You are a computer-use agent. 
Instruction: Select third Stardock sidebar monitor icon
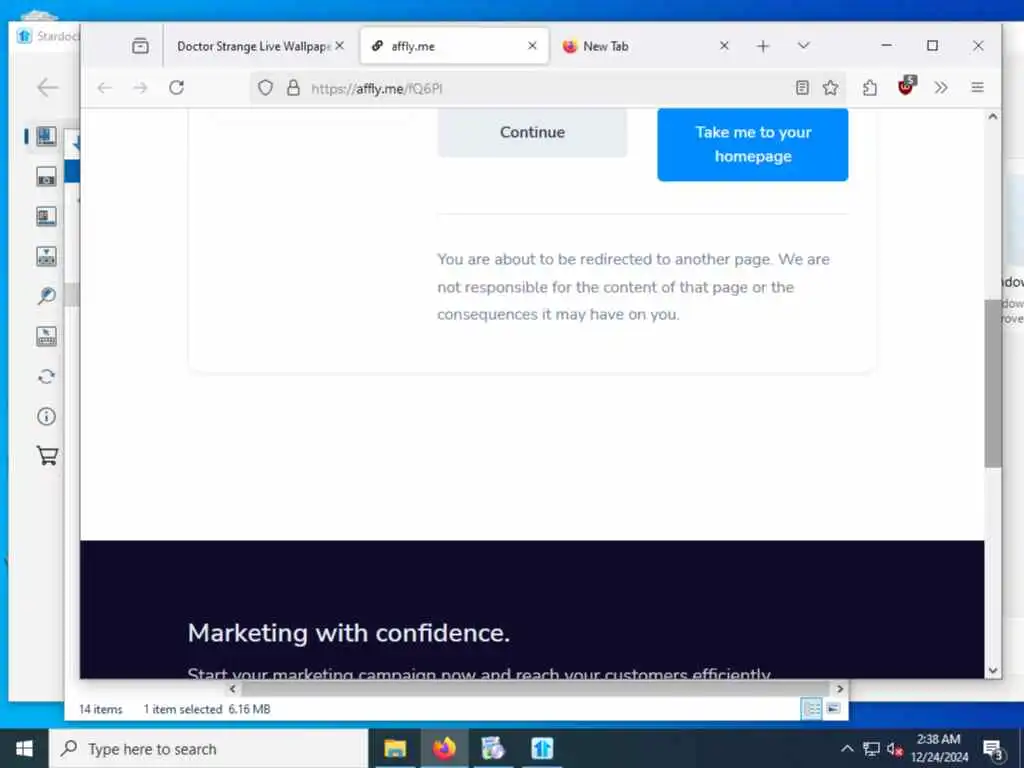point(46,216)
